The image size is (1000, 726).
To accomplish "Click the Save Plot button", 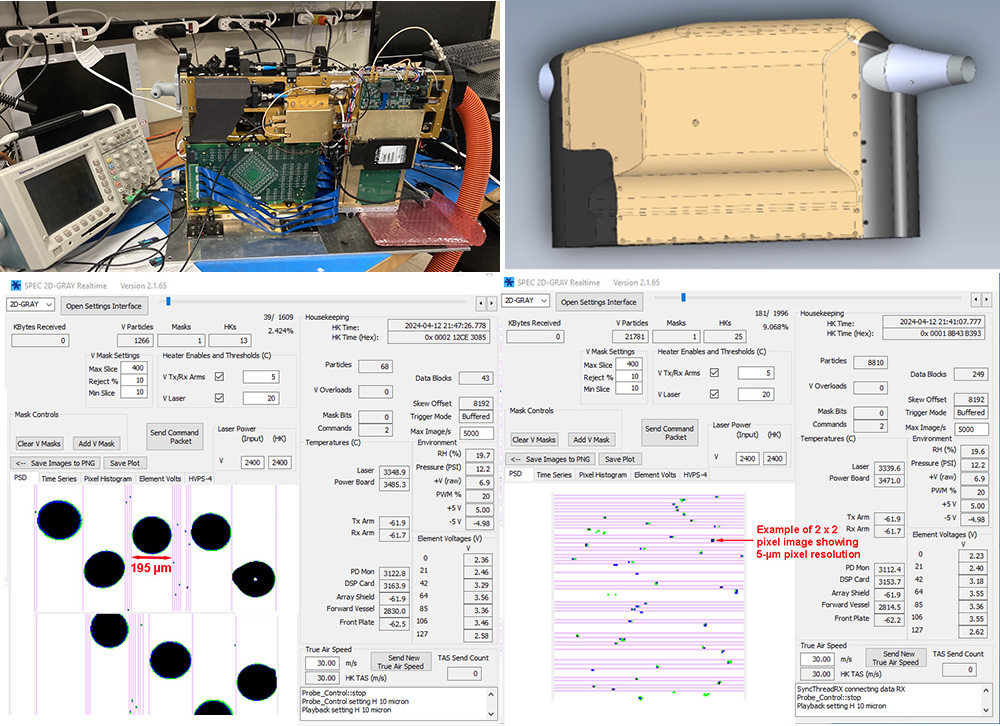I will click(123, 462).
